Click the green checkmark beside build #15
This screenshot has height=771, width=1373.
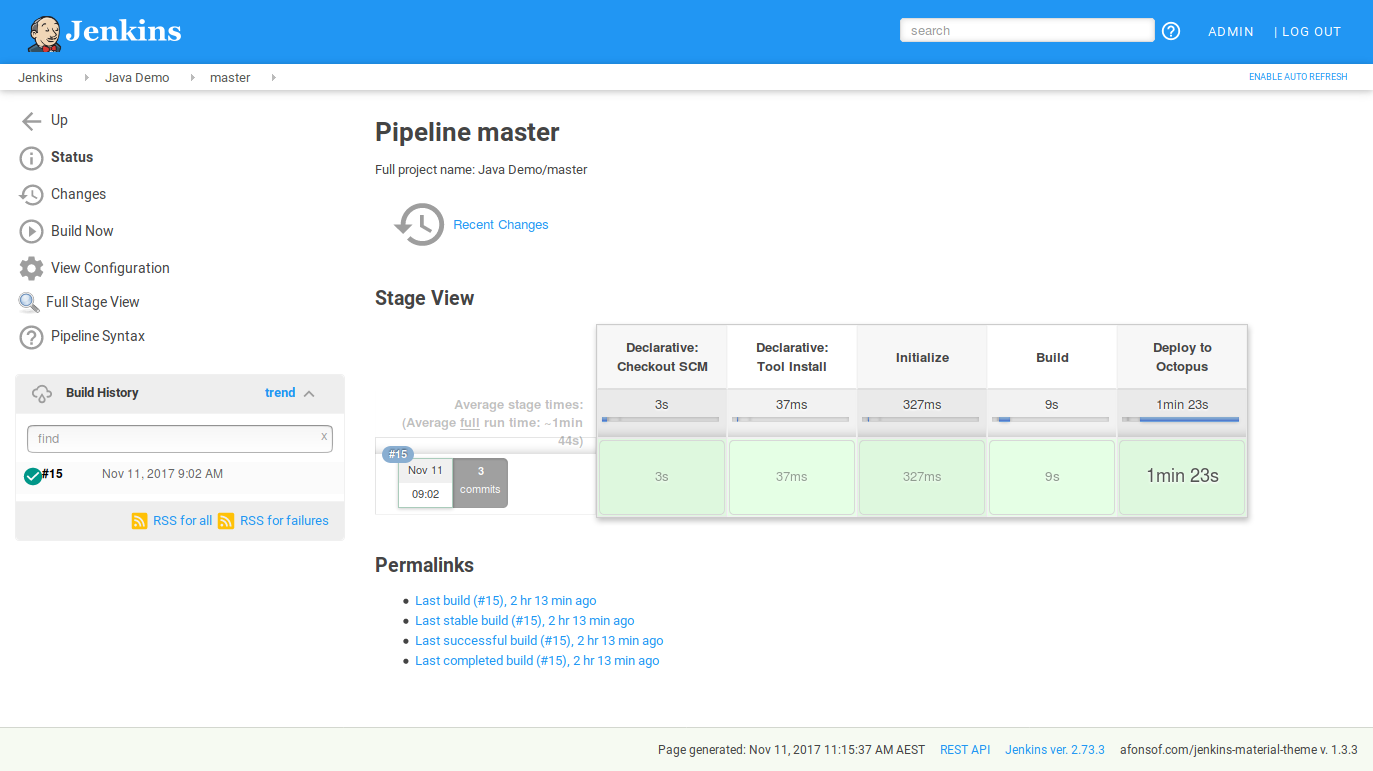point(32,476)
